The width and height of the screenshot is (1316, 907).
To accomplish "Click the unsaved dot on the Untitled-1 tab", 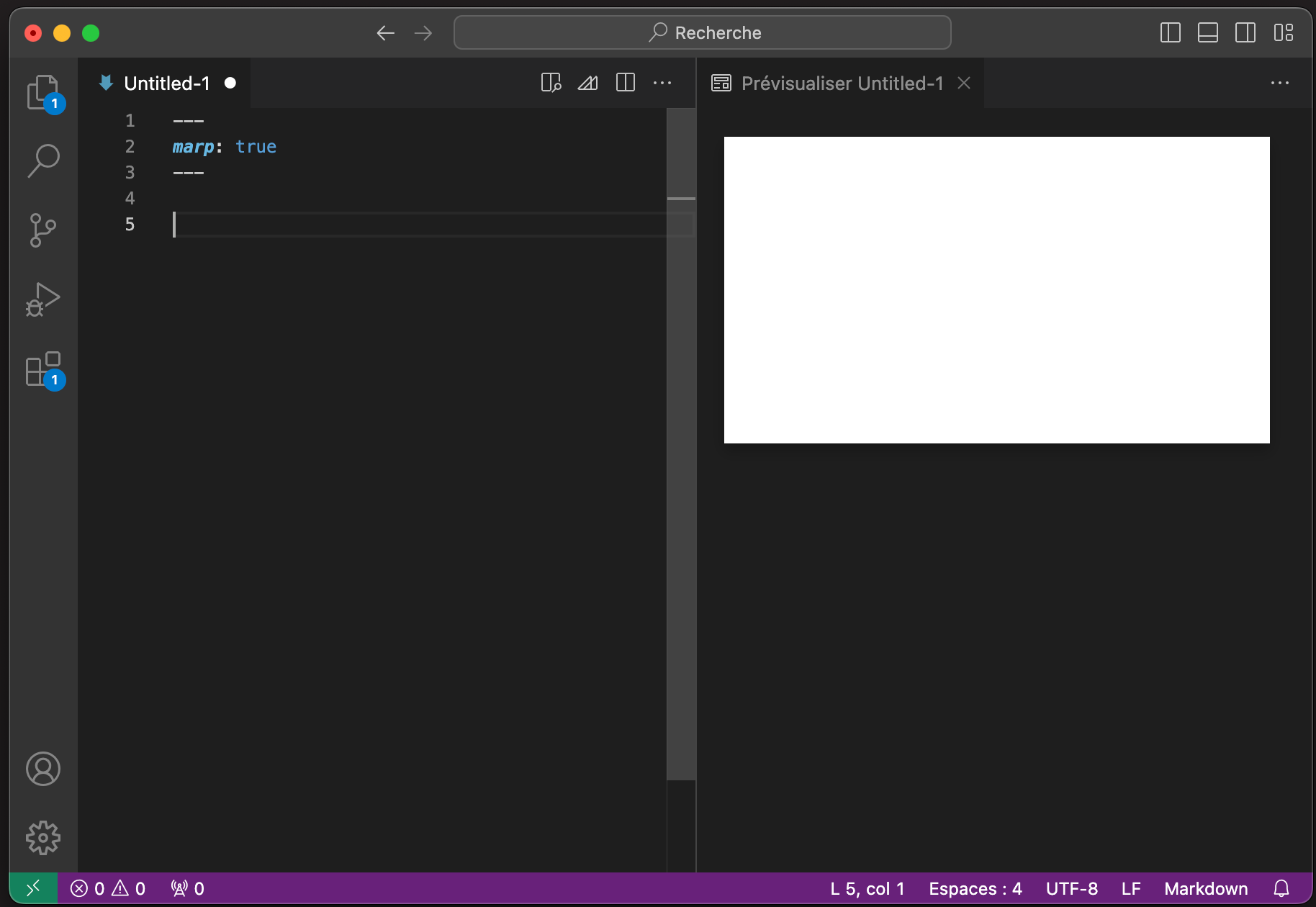I will [x=230, y=83].
